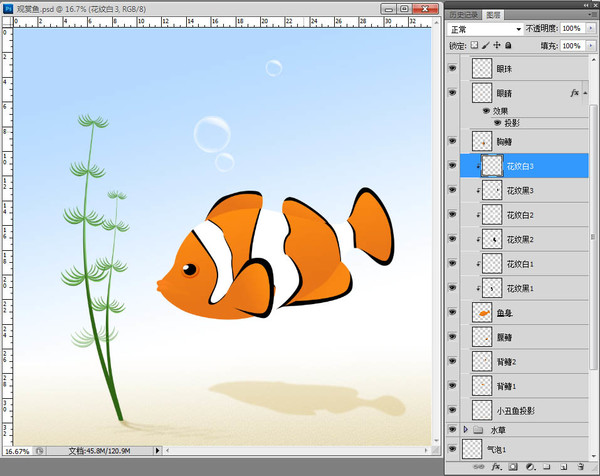
Task: Expand the 水草 group triangle
Action: pos(465,430)
